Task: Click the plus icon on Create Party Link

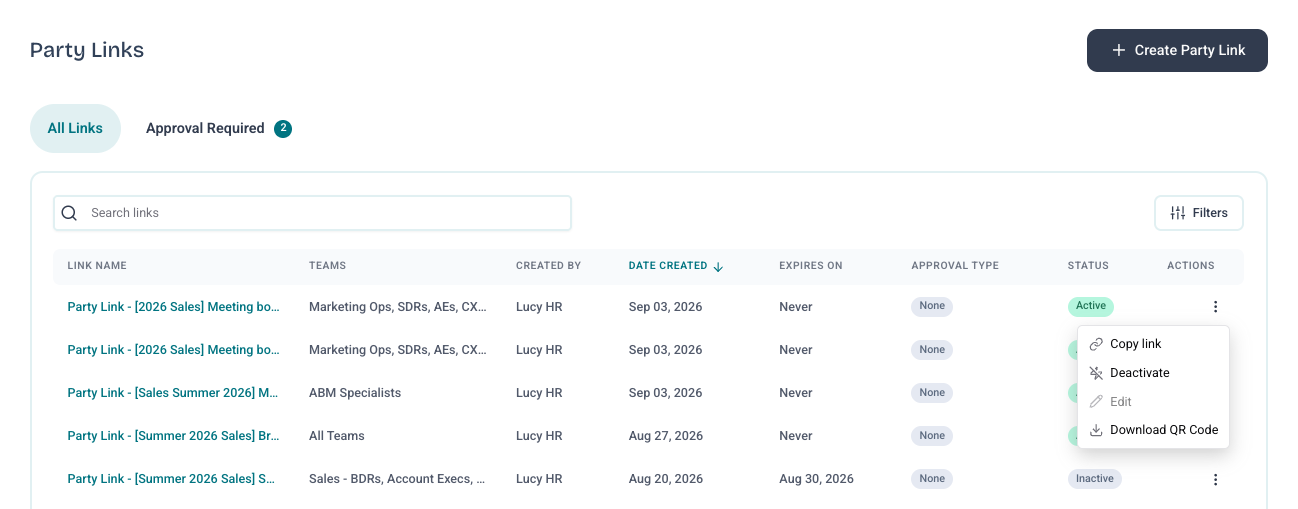Action: click(1118, 50)
